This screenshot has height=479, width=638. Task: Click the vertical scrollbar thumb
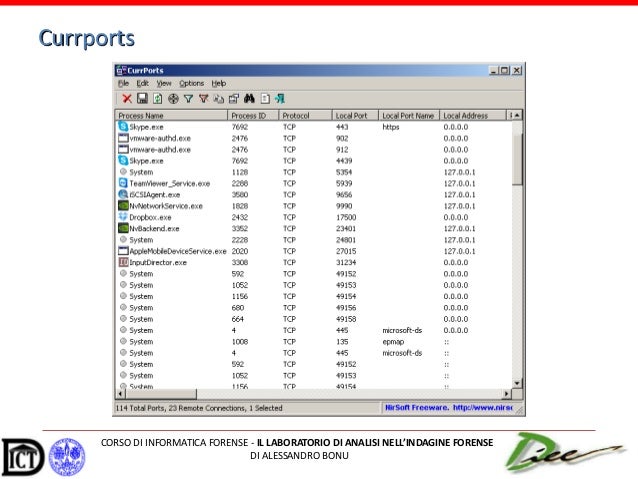coord(517,159)
